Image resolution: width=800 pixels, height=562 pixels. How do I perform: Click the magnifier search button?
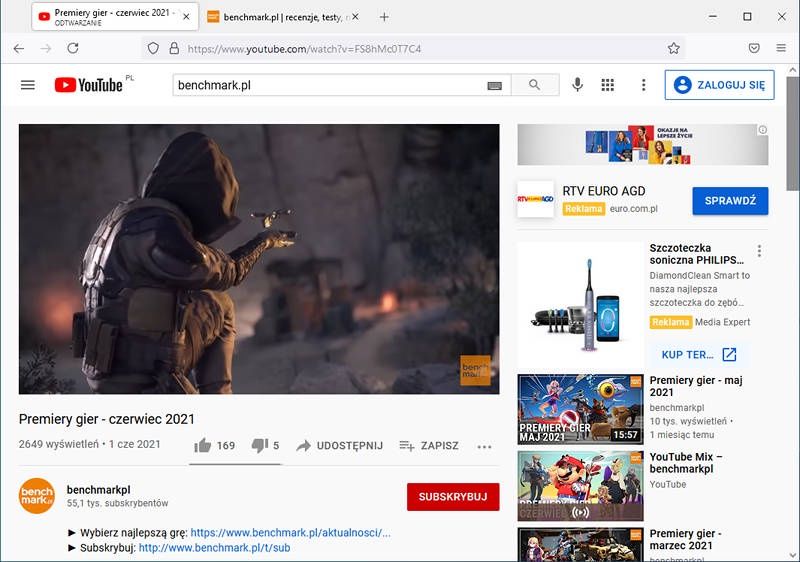click(x=535, y=85)
